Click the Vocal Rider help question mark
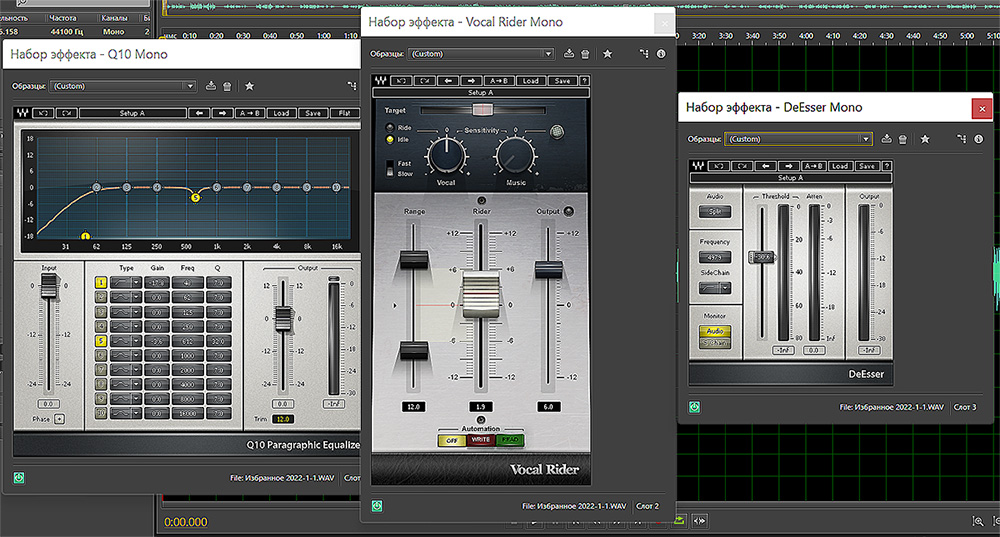Image resolution: width=1000 pixels, height=537 pixels. pos(584,81)
